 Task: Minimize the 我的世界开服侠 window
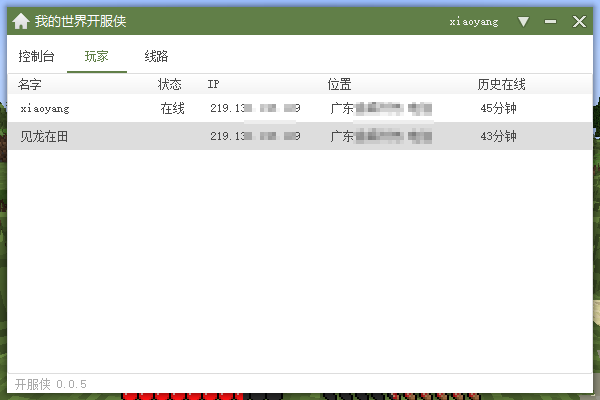pyautogui.click(x=550, y=22)
